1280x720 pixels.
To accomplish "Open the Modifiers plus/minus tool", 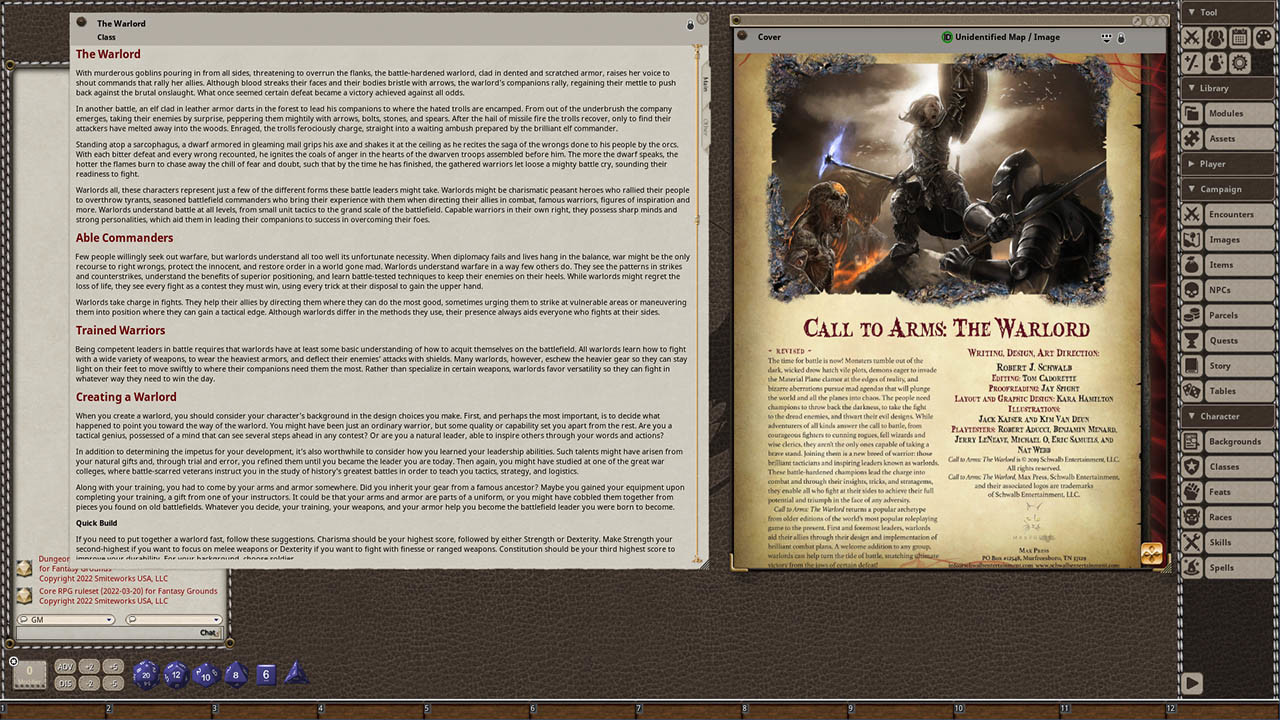I will [1192, 62].
